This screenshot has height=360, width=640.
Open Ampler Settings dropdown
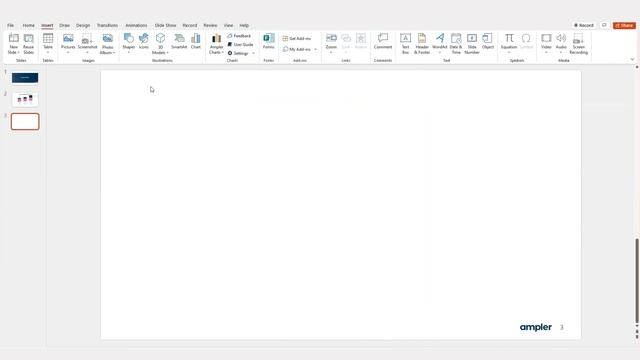coord(241,53)
